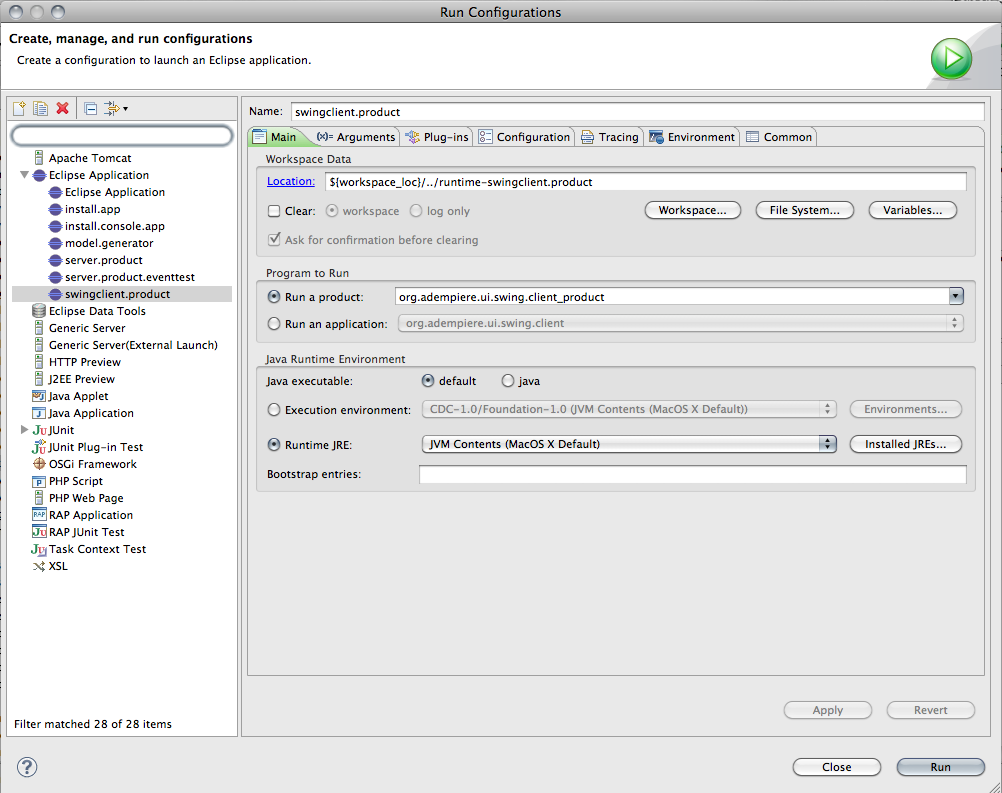Click the Eclipse Application category icon

tap(39, 175)
